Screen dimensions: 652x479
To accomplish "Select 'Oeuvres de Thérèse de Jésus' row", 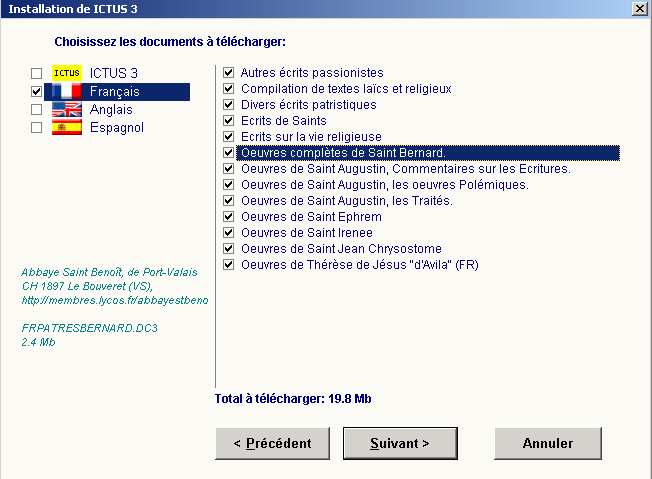I will point(360,265).
